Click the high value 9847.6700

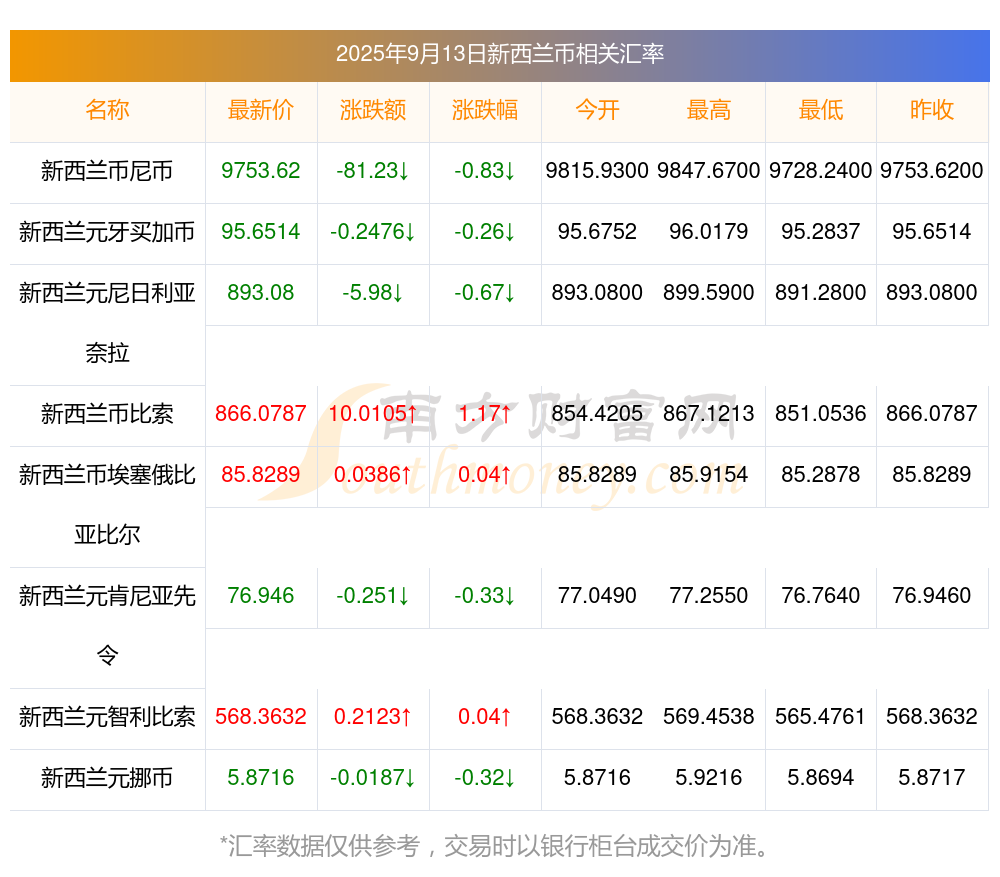point(709,171)
